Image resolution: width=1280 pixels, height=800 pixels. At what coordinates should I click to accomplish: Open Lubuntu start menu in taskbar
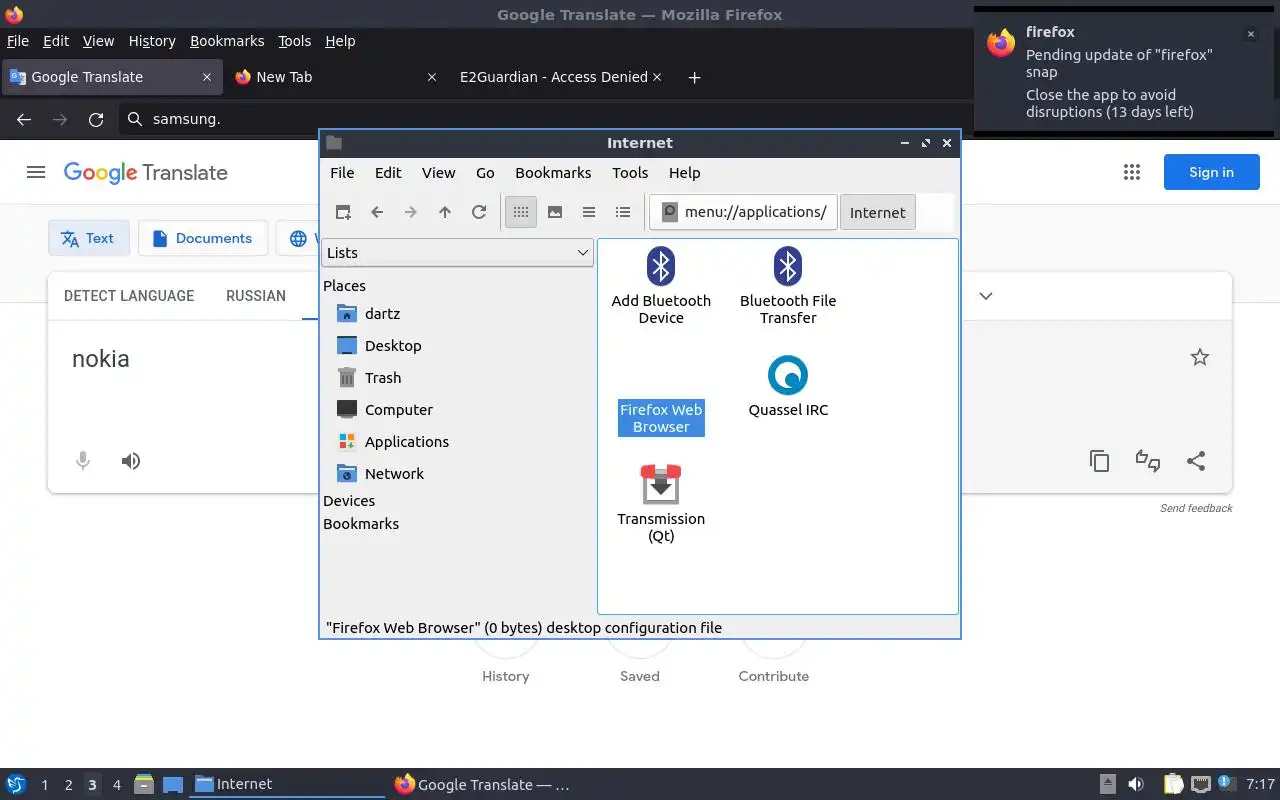[16, 784]
